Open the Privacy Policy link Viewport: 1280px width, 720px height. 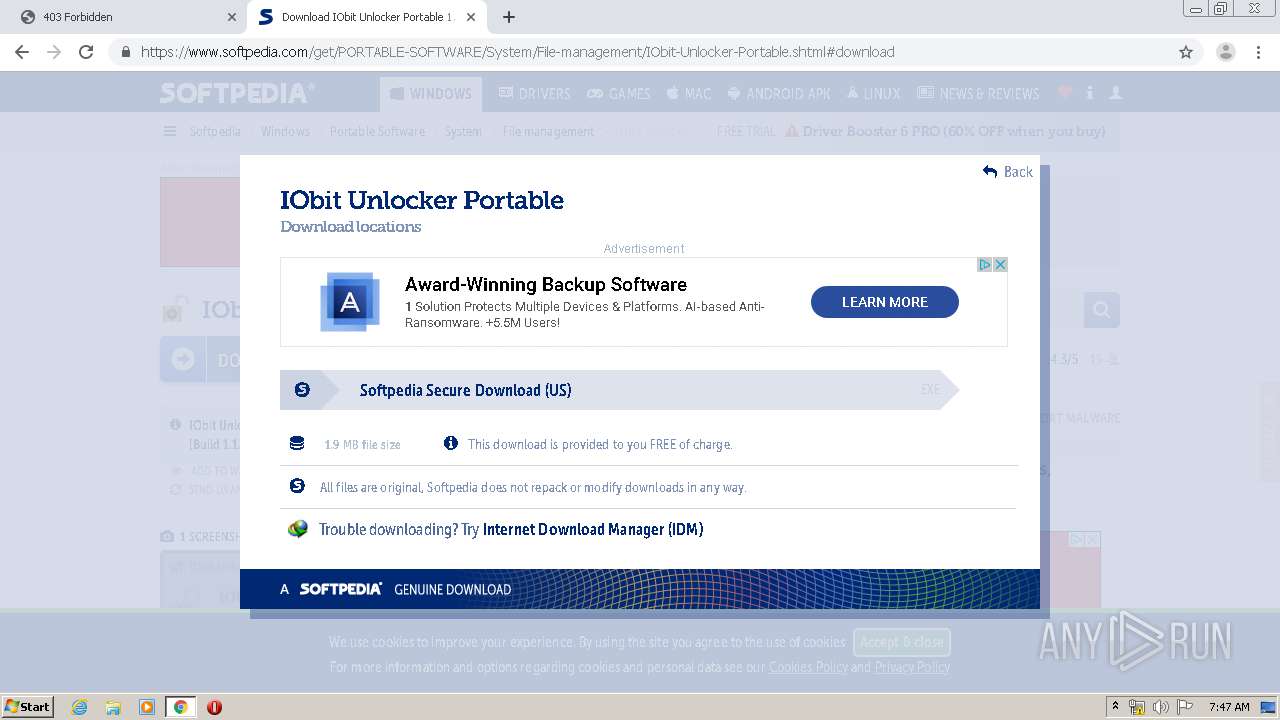(912, 667)
